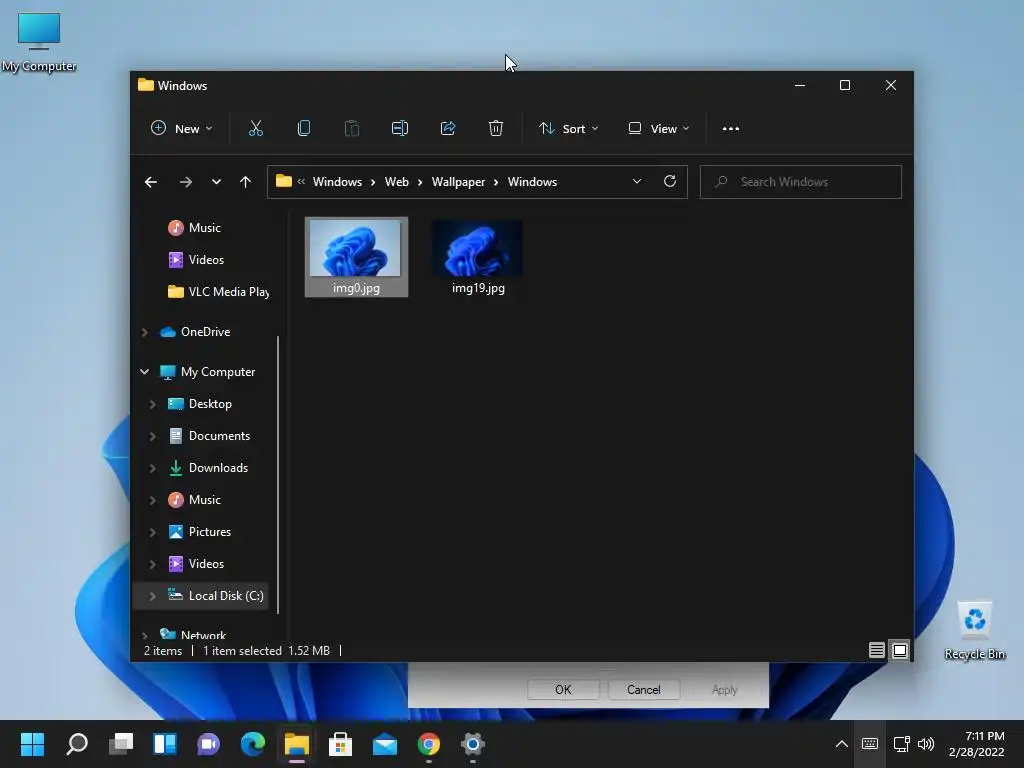Launch Google Chrome from taskbar
1024x768 pixels.
point(428,744)
